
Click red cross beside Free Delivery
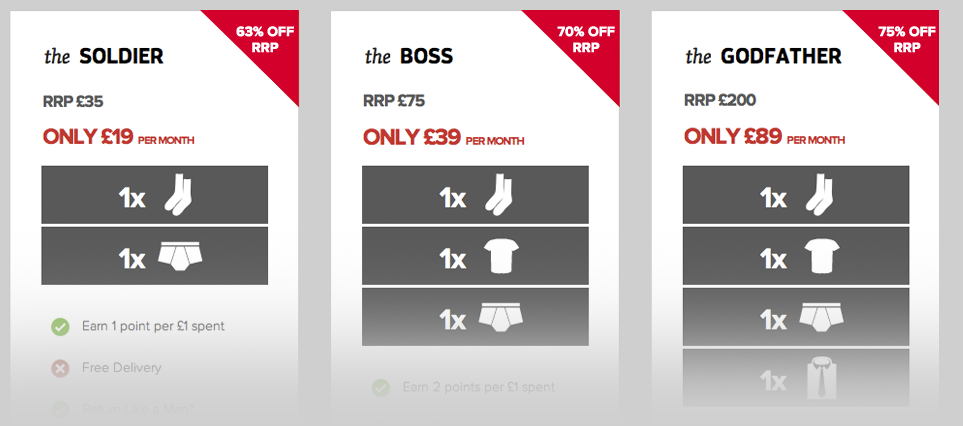click(x=60, y=368)
